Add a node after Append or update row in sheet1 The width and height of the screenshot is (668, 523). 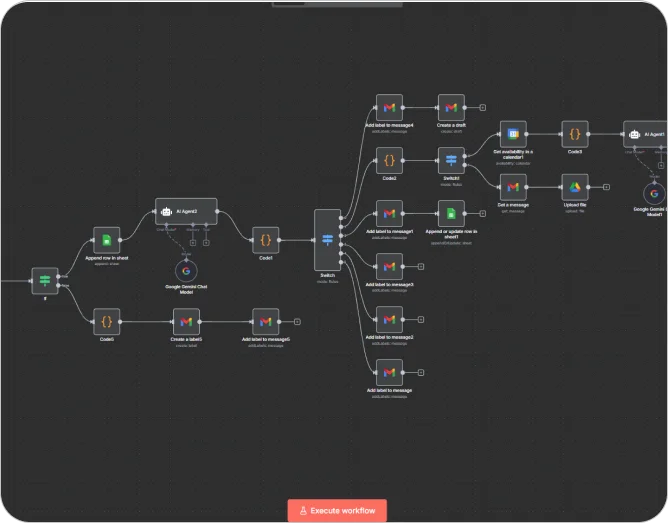[483, 213]
